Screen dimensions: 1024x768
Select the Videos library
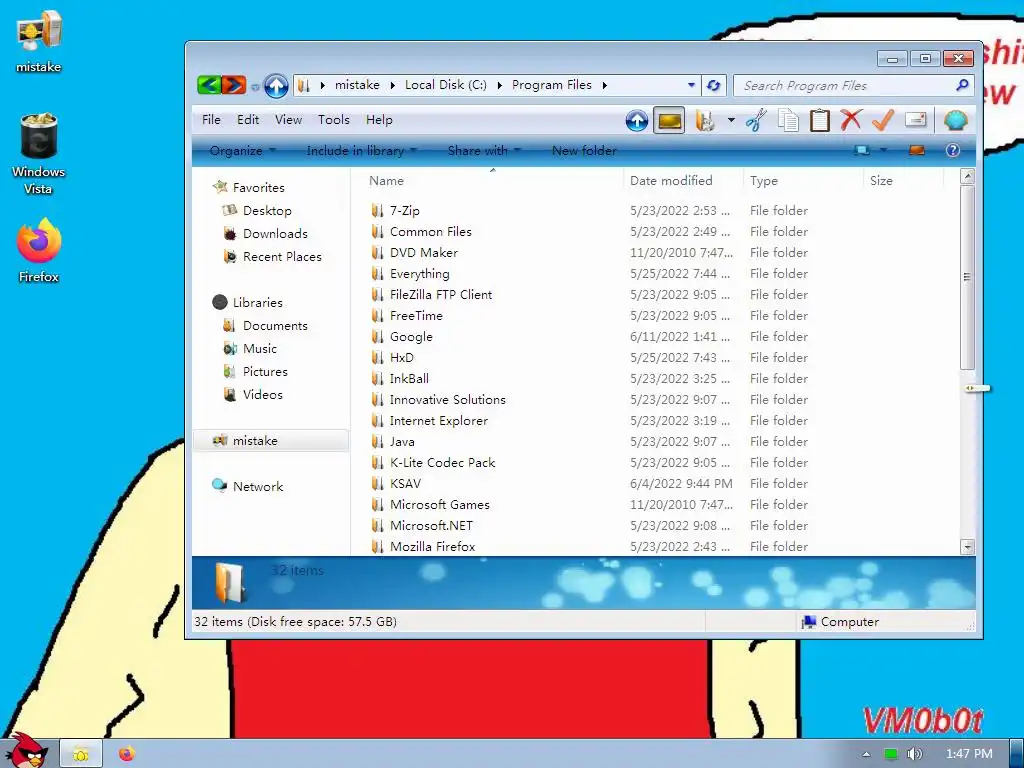(263, 394)
